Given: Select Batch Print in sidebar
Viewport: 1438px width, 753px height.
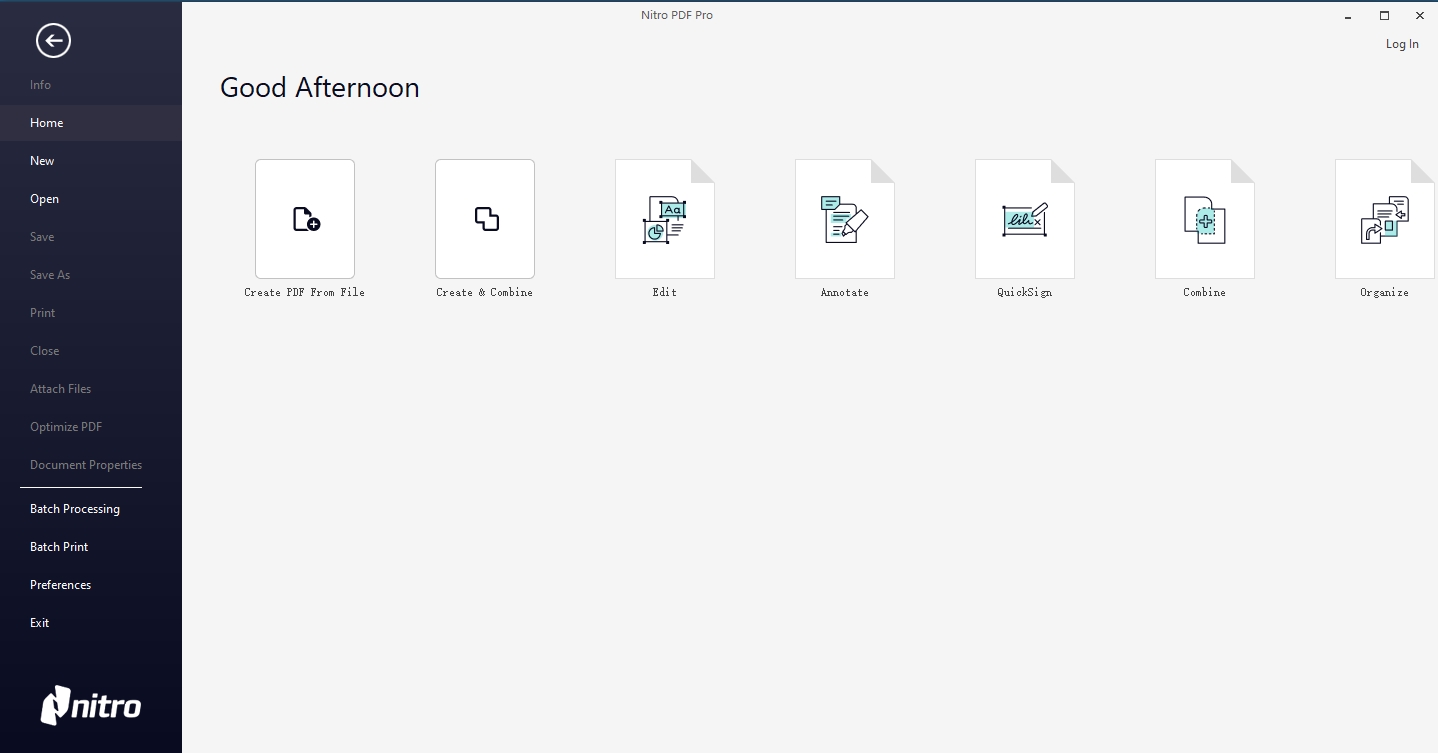Looking at the screenshot, I should point(59,547).
